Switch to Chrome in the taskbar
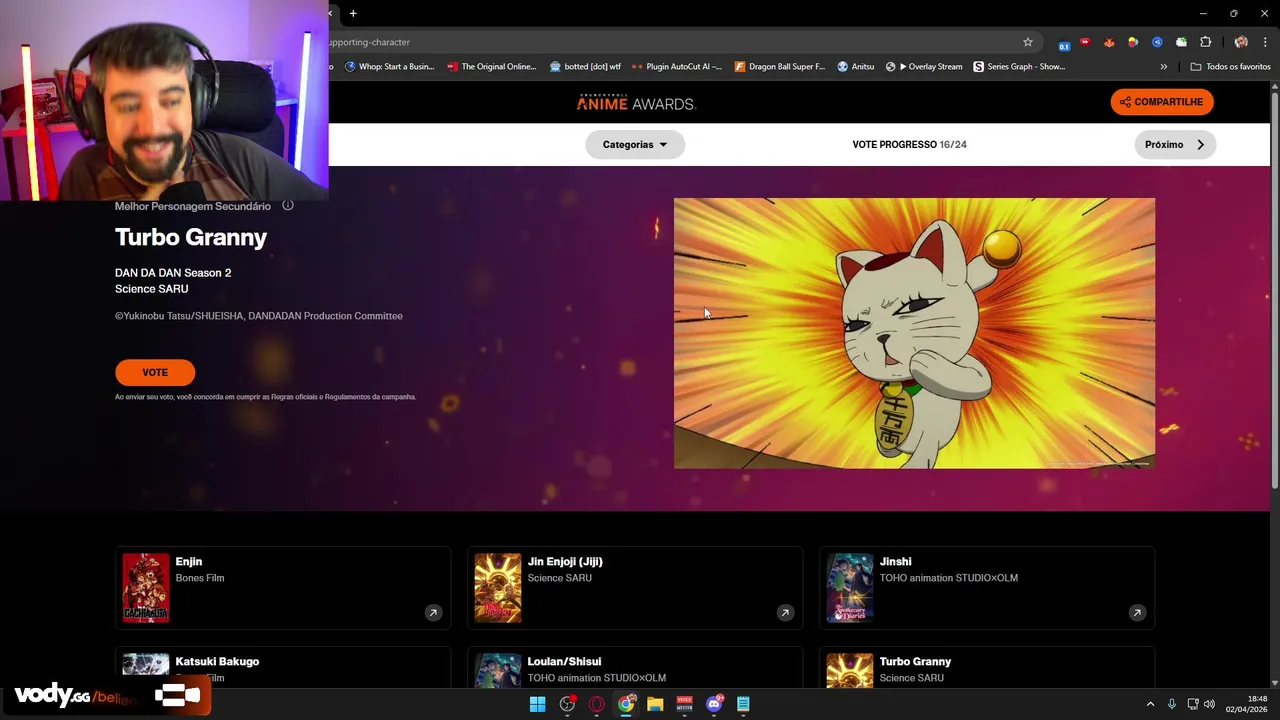This screenshot has height=720, width=1280. (x=626, y=704)
